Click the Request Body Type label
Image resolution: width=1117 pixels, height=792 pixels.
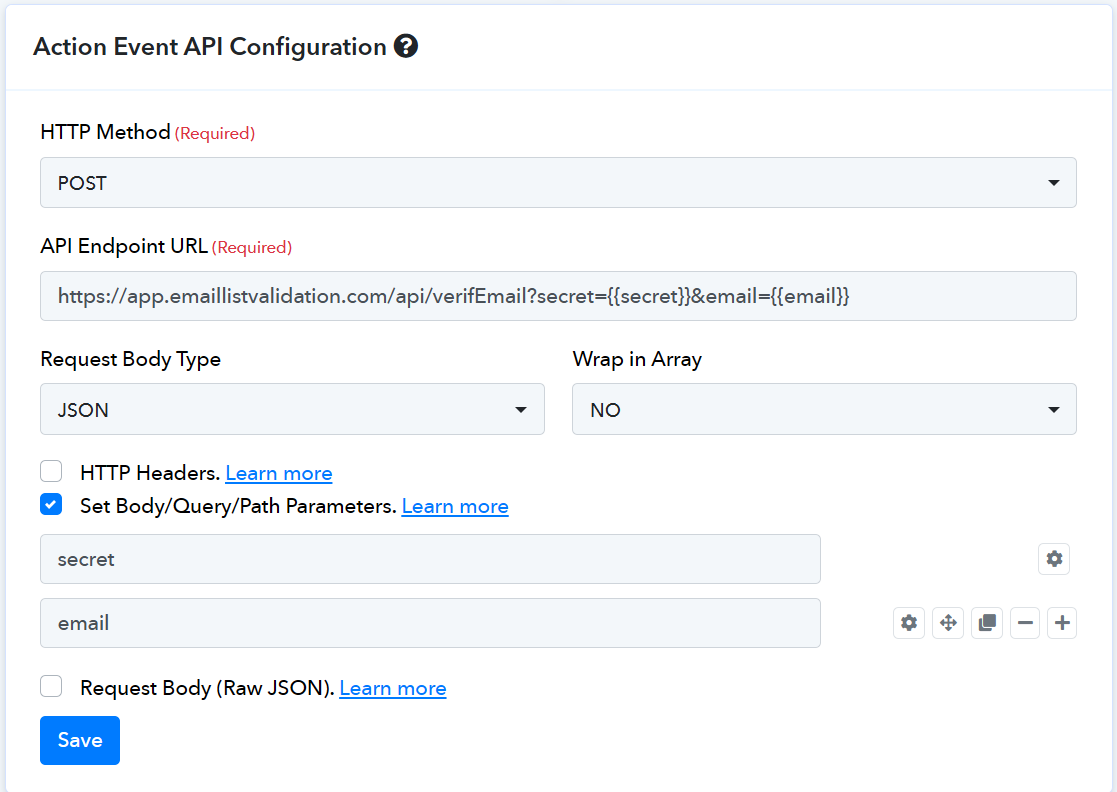click(x=130, y=360)
